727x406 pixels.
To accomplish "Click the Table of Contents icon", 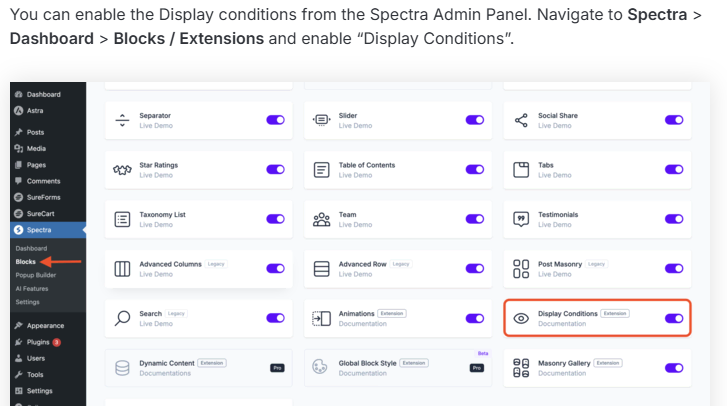I will point(322,169).
